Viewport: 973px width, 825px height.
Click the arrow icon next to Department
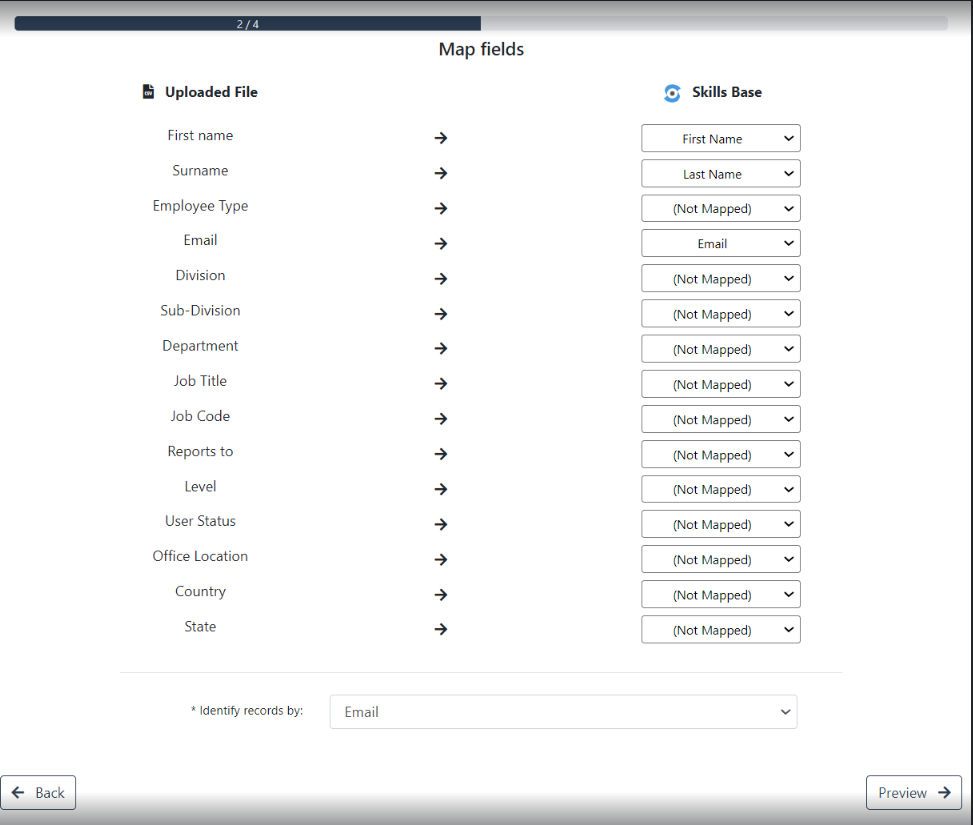pos(441,349)
